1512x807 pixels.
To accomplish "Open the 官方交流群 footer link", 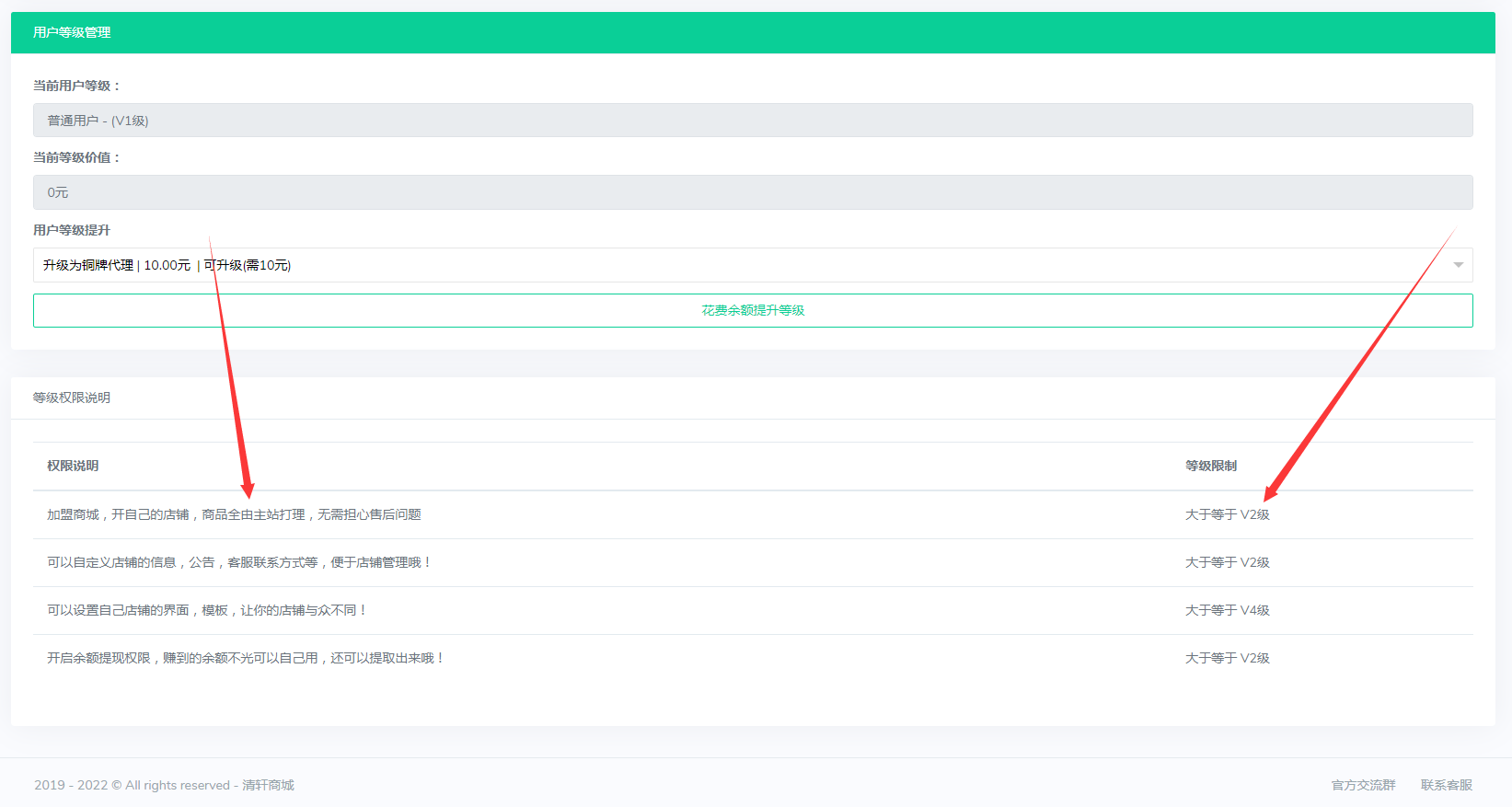I will tap(1363, 785).
